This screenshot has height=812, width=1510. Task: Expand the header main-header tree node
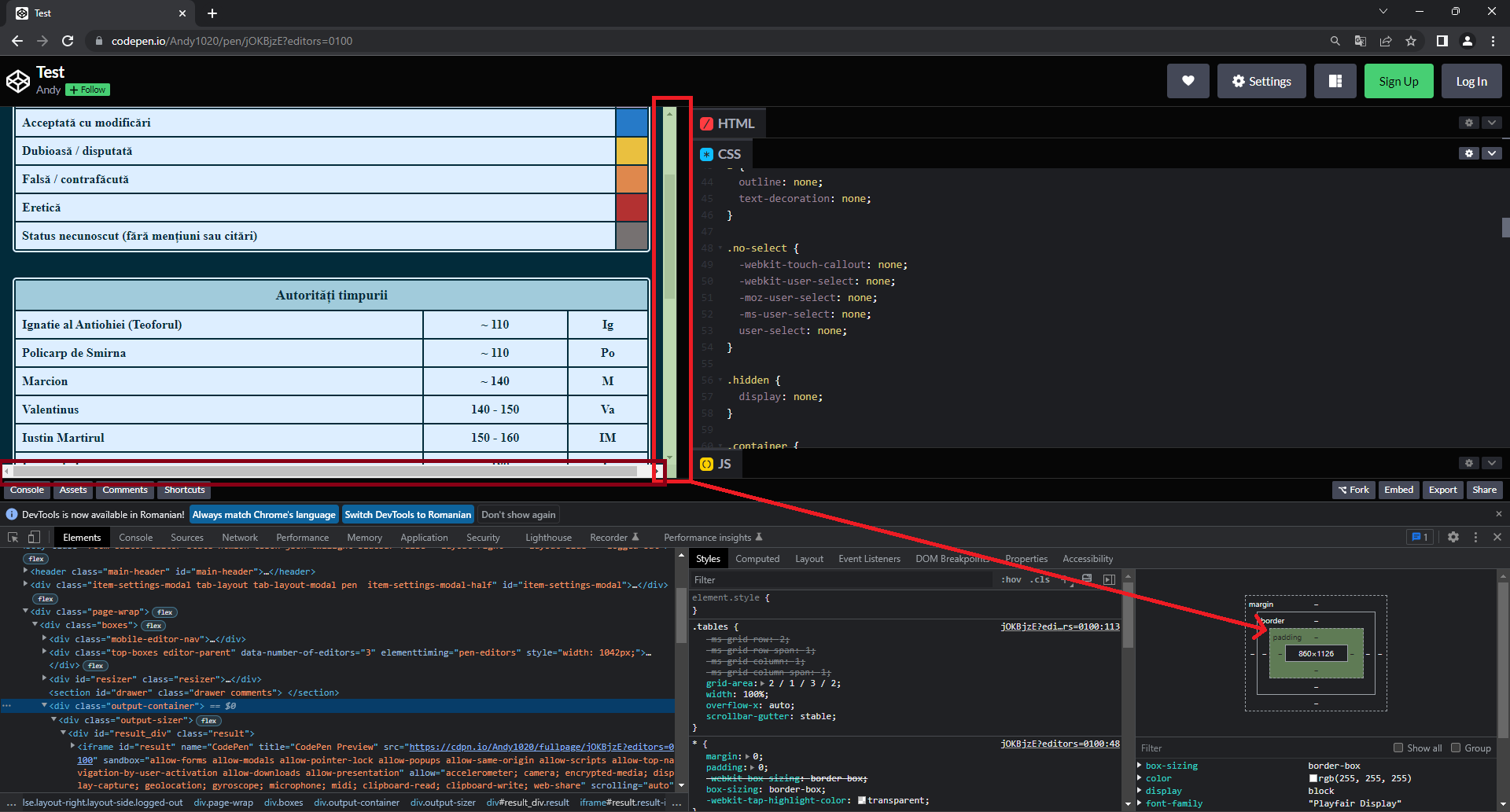26,571
